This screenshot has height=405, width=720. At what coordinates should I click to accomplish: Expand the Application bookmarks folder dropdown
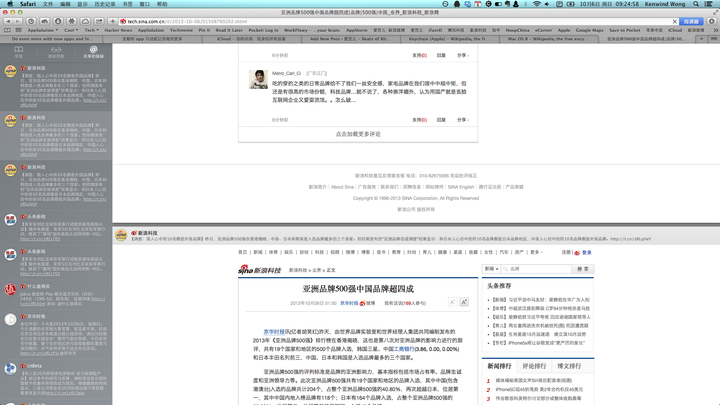(x=43, y=30)
